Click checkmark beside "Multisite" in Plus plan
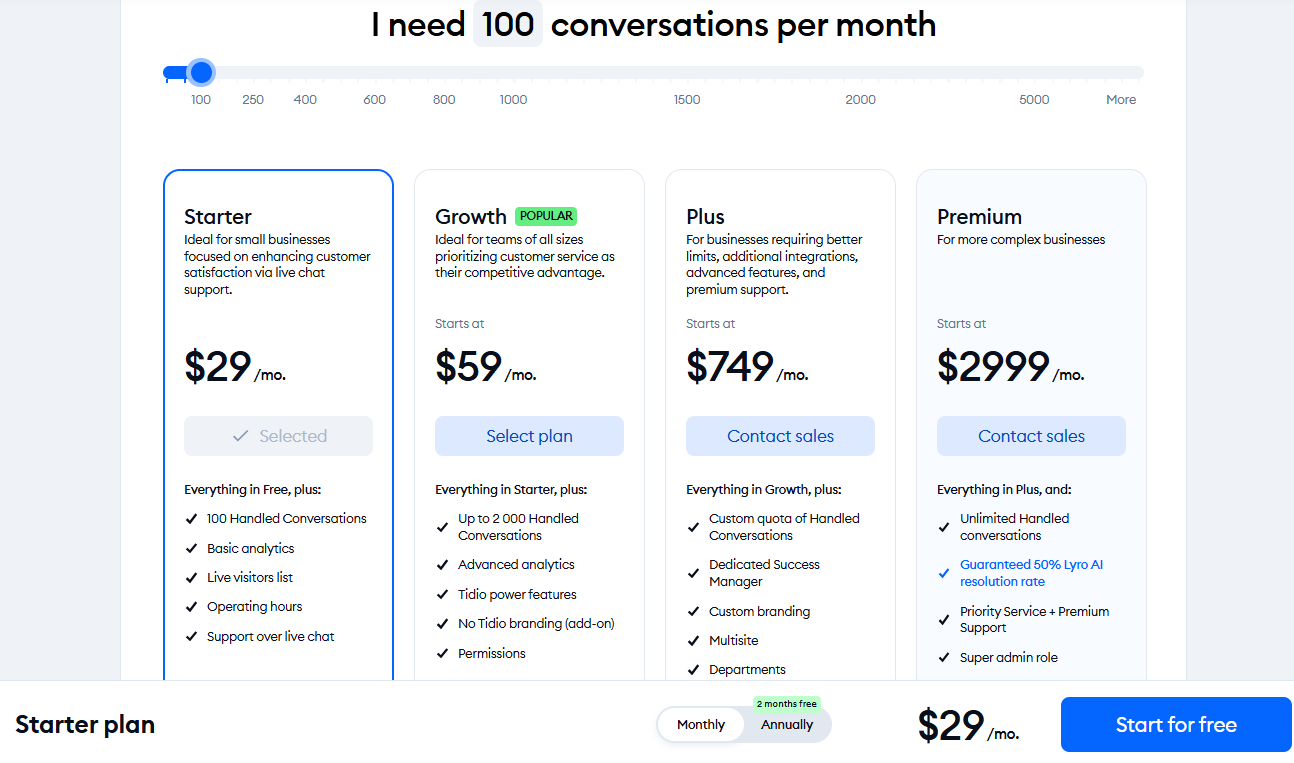1294x763 pixels. [x=694, y=640]
